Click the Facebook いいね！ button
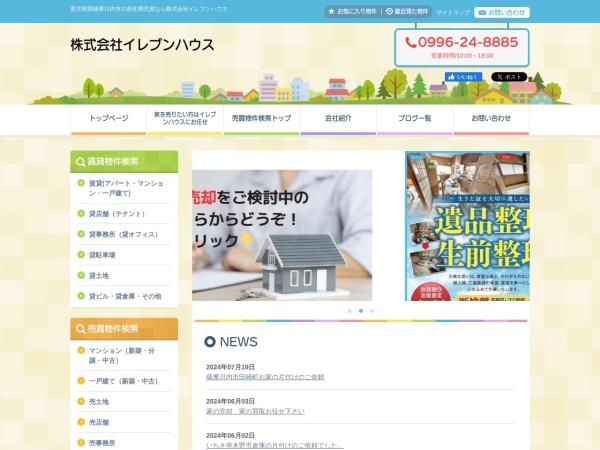 463,77
